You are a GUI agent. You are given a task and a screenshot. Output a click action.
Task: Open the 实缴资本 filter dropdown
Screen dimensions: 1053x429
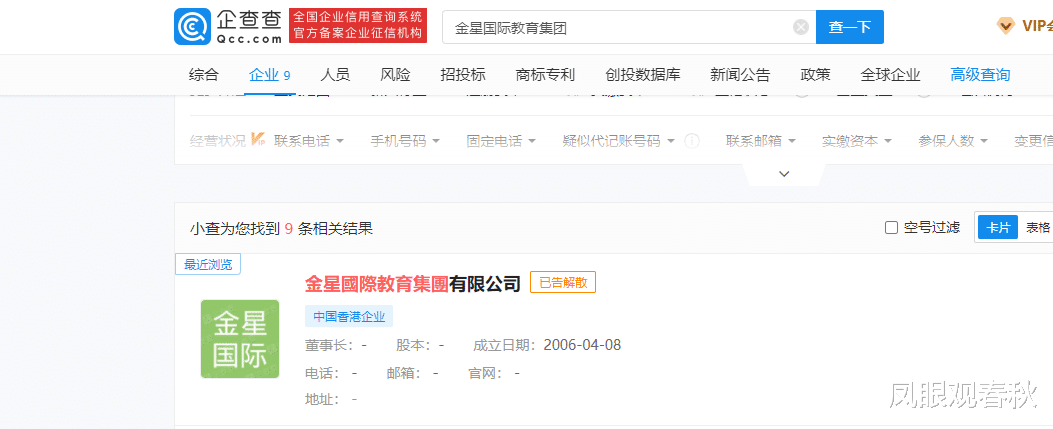tap(857, 141)
